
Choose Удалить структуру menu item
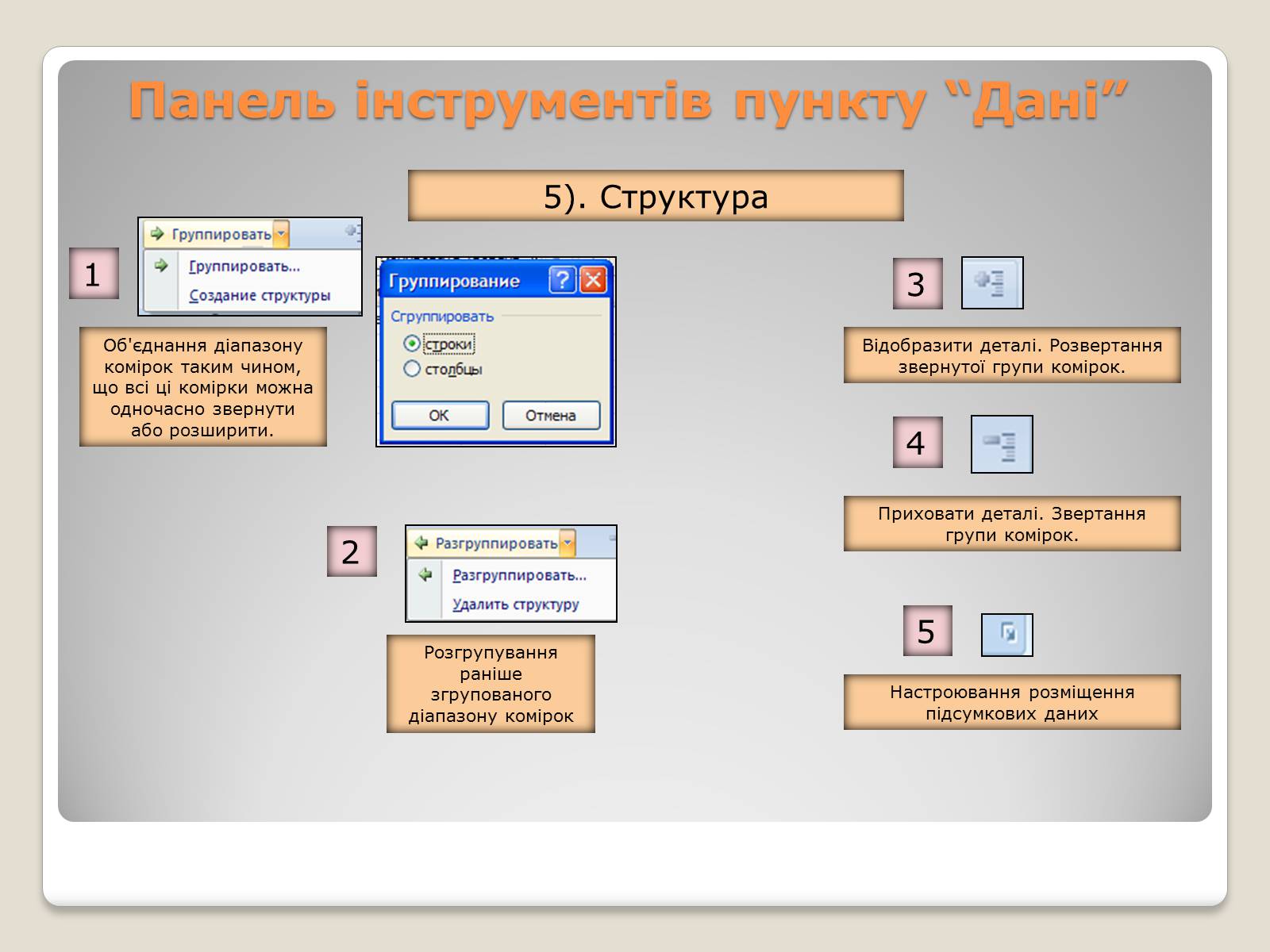coord(515,605)
